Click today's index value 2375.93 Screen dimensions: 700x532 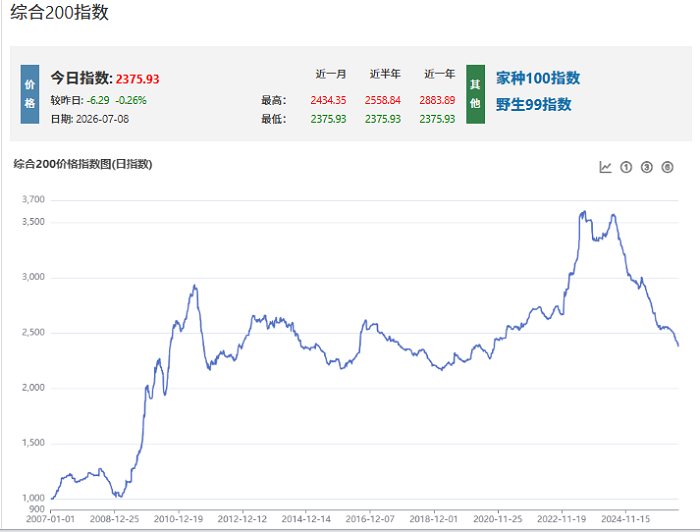[138, 79]
